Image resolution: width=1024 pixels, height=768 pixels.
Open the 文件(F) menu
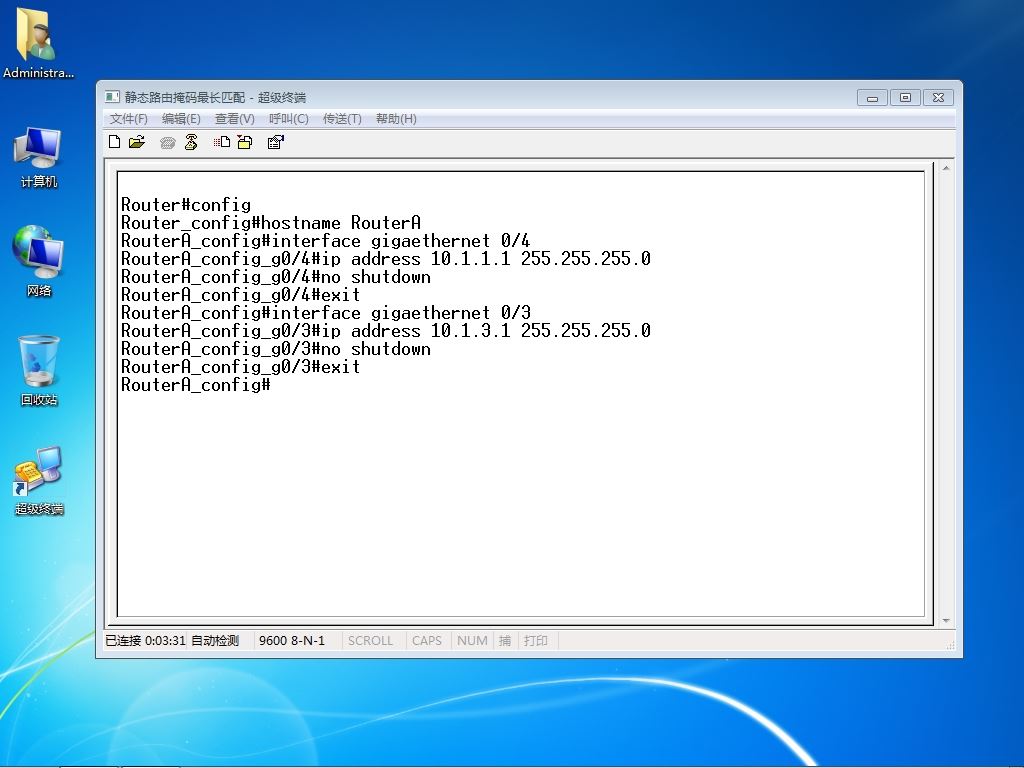point(129,119)
